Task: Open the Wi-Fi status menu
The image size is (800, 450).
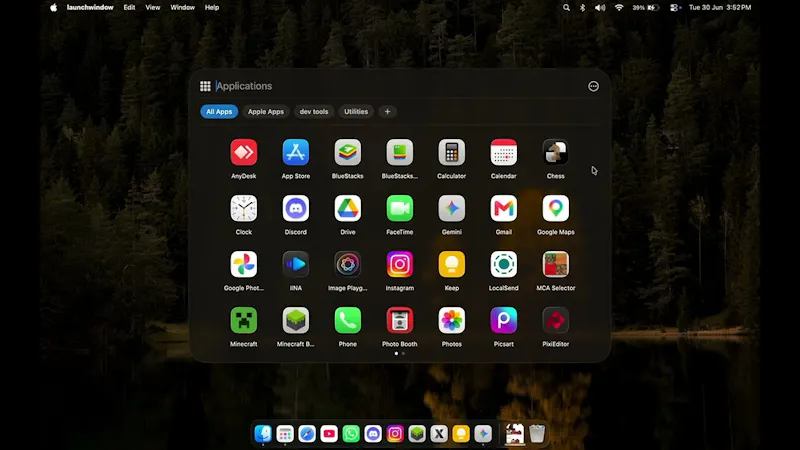Action: point(619,7)
